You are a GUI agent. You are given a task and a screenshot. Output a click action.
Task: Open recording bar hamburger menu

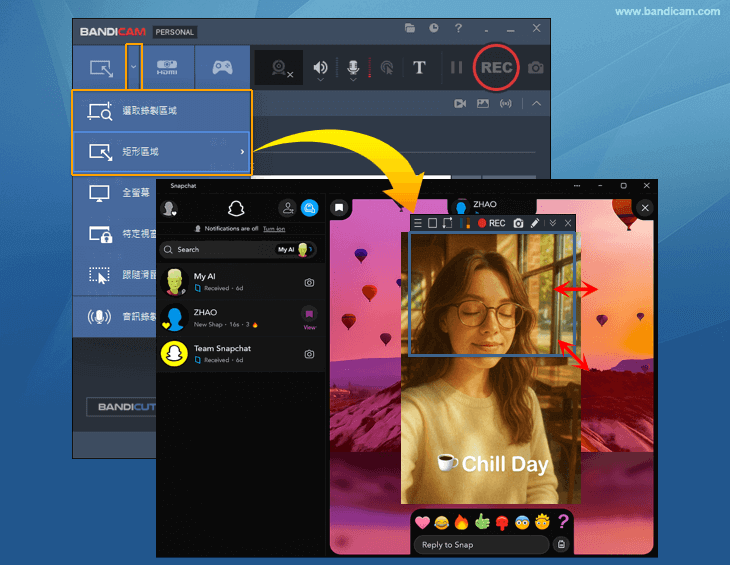pyautogui.click(x=418, y=223)
